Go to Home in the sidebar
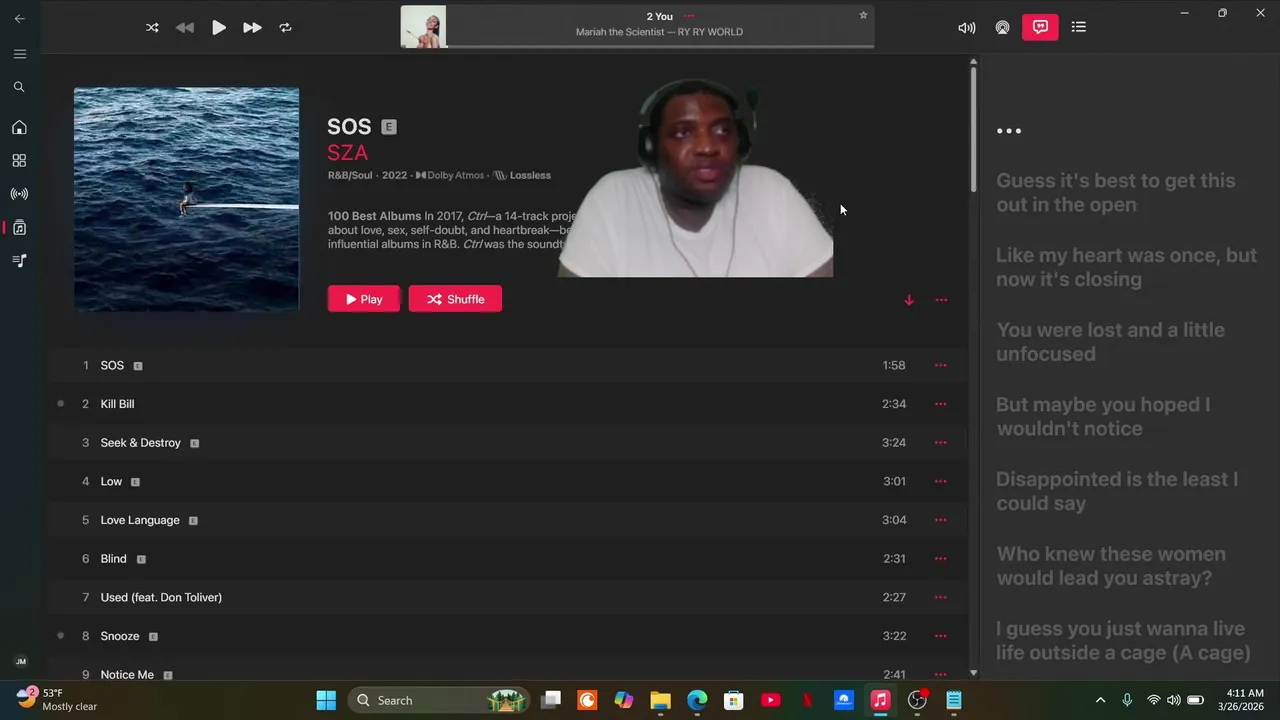1280x720 pixels. (x=19, y=127)
